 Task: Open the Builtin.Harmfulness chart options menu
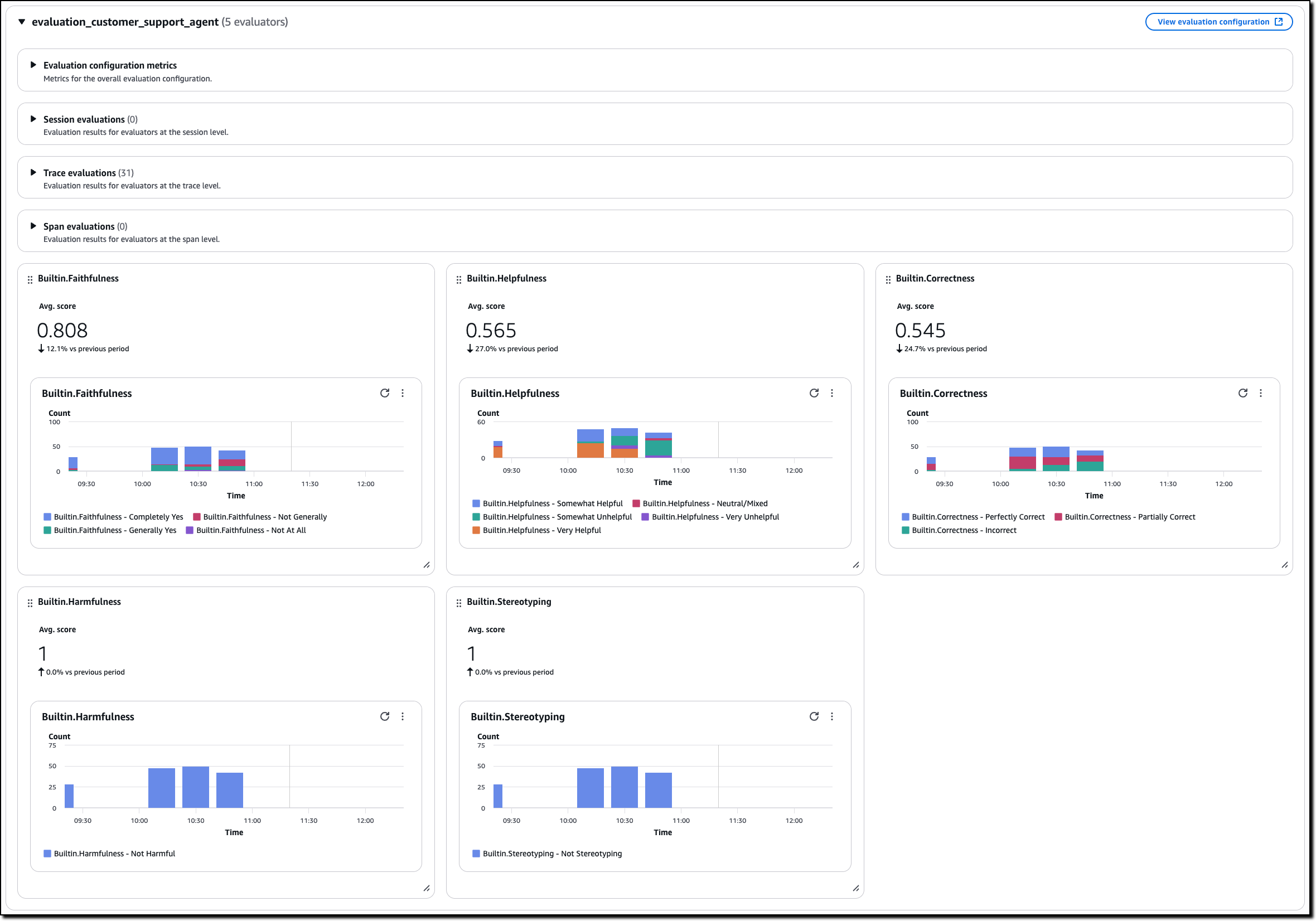403,716
